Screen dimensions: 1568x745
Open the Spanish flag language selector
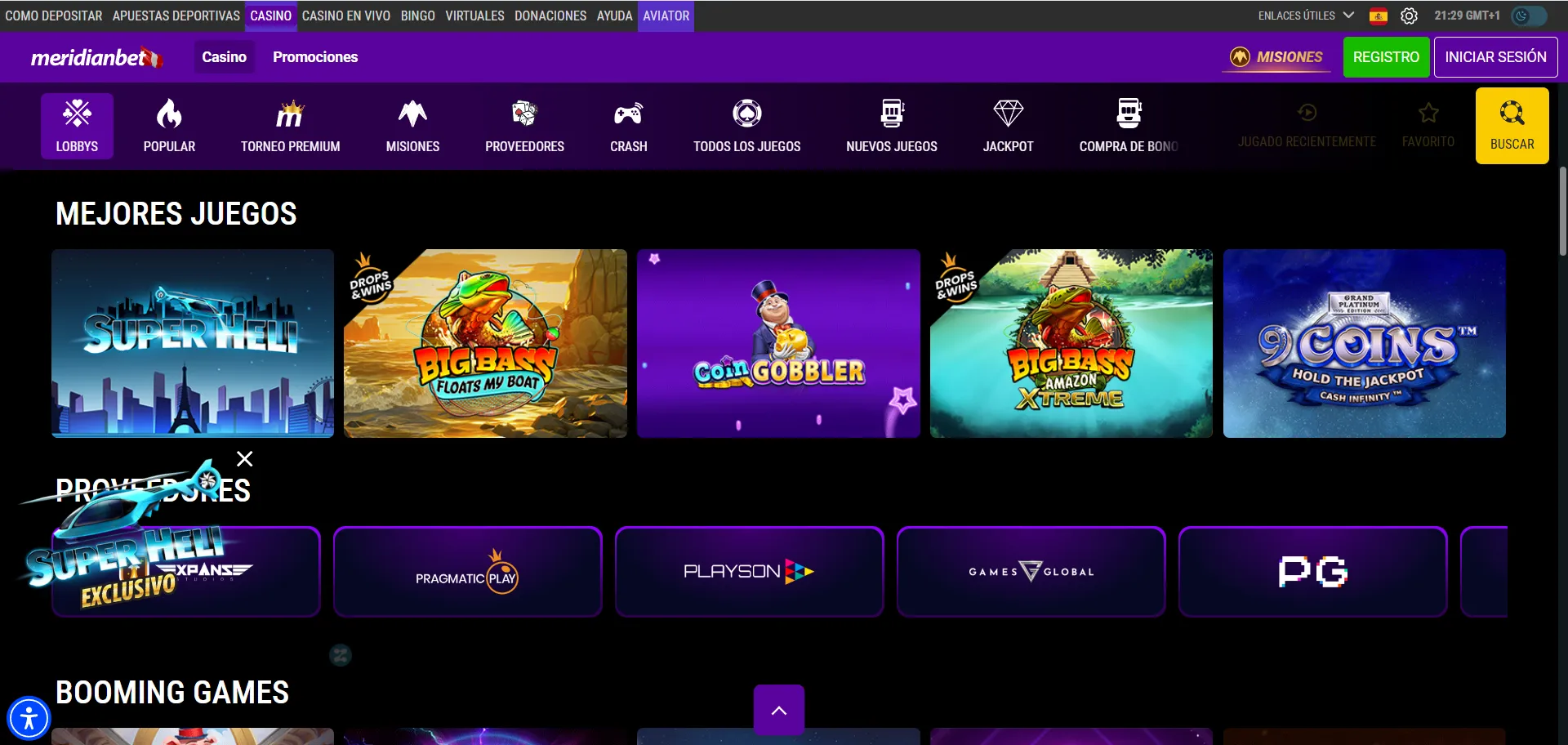pyautogui.click(x=1379, y=16)
